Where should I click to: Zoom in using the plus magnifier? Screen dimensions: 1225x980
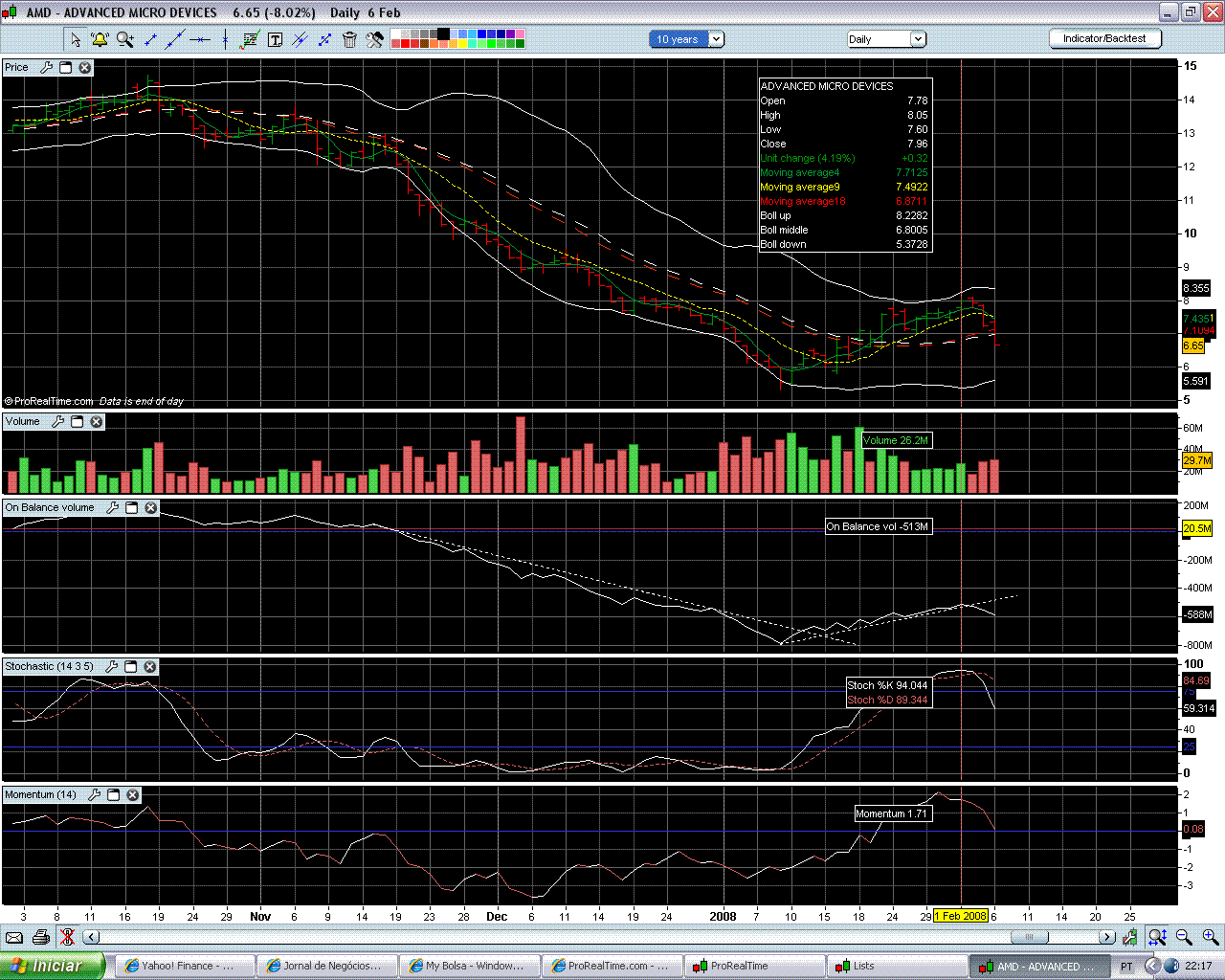coord(1211,937)
